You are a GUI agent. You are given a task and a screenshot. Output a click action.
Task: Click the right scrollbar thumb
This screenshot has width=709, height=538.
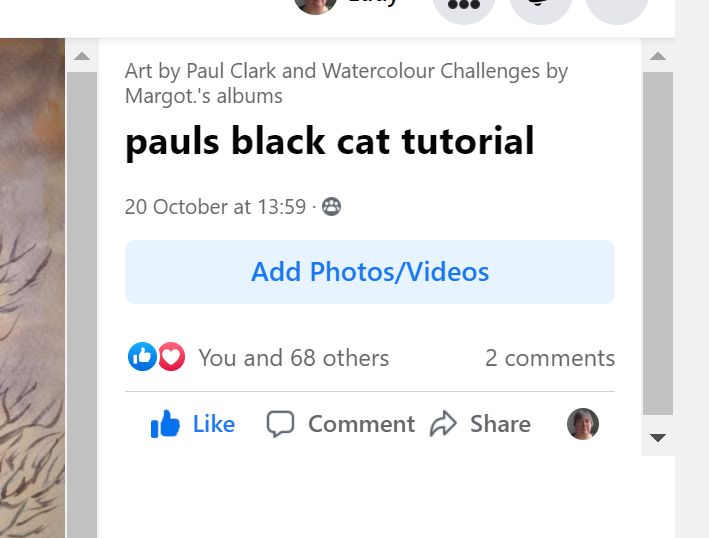coord(658,243)
